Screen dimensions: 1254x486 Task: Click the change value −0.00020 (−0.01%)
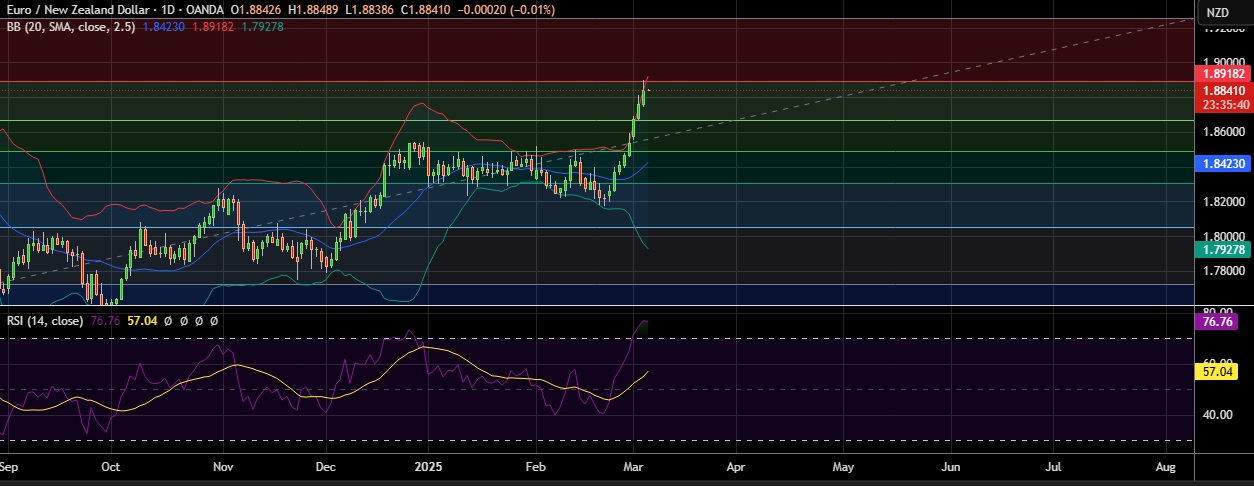tap(507, 9)
